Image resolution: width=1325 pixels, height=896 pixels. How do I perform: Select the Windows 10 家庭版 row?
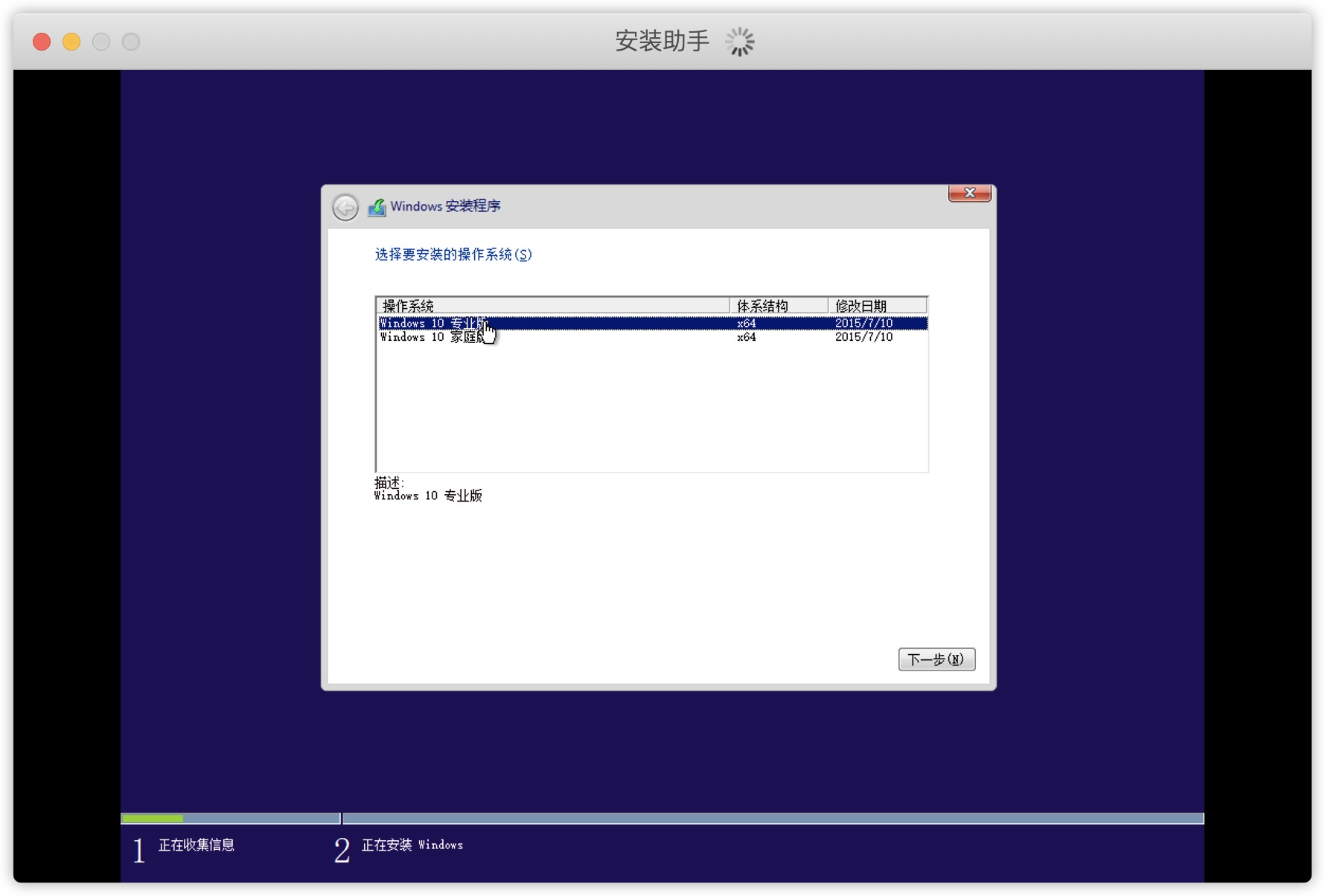pos(652,337)
